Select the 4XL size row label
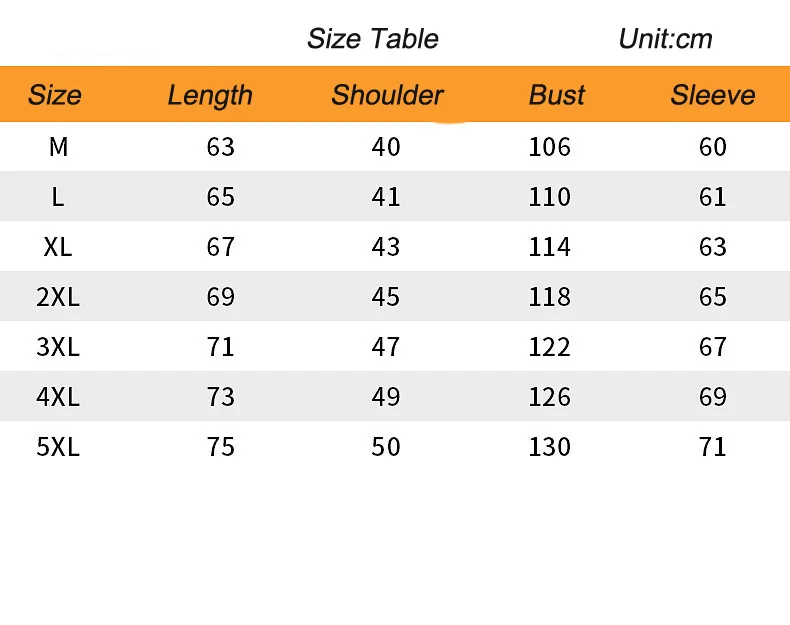This screenshot has height=625, width=790. click(58, 397)
